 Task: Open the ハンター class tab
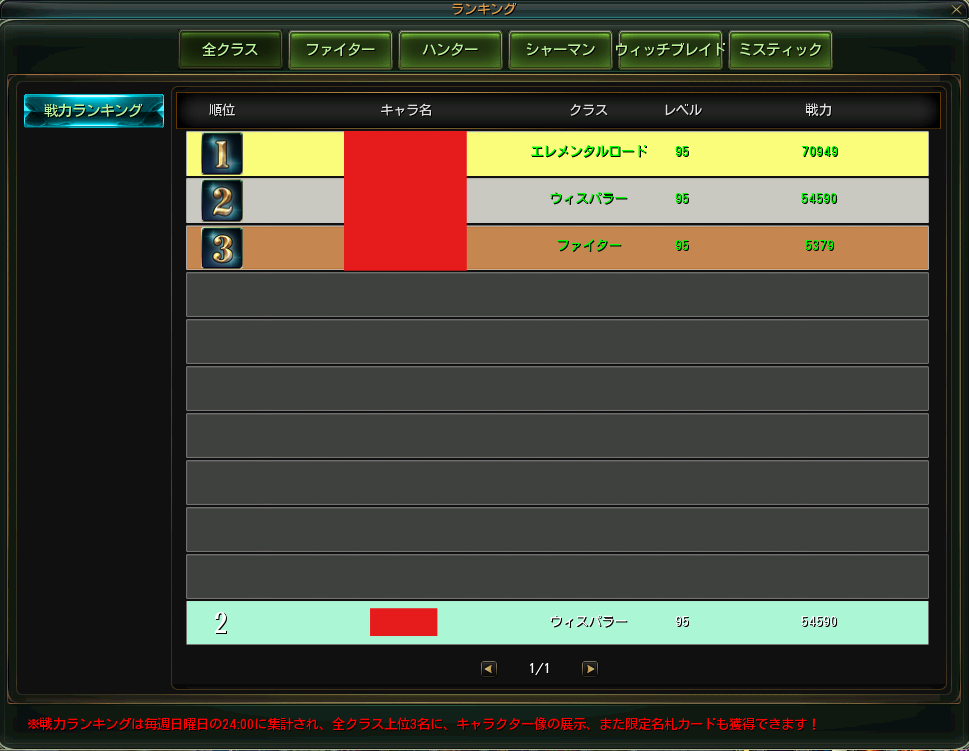tap(450, 49)
